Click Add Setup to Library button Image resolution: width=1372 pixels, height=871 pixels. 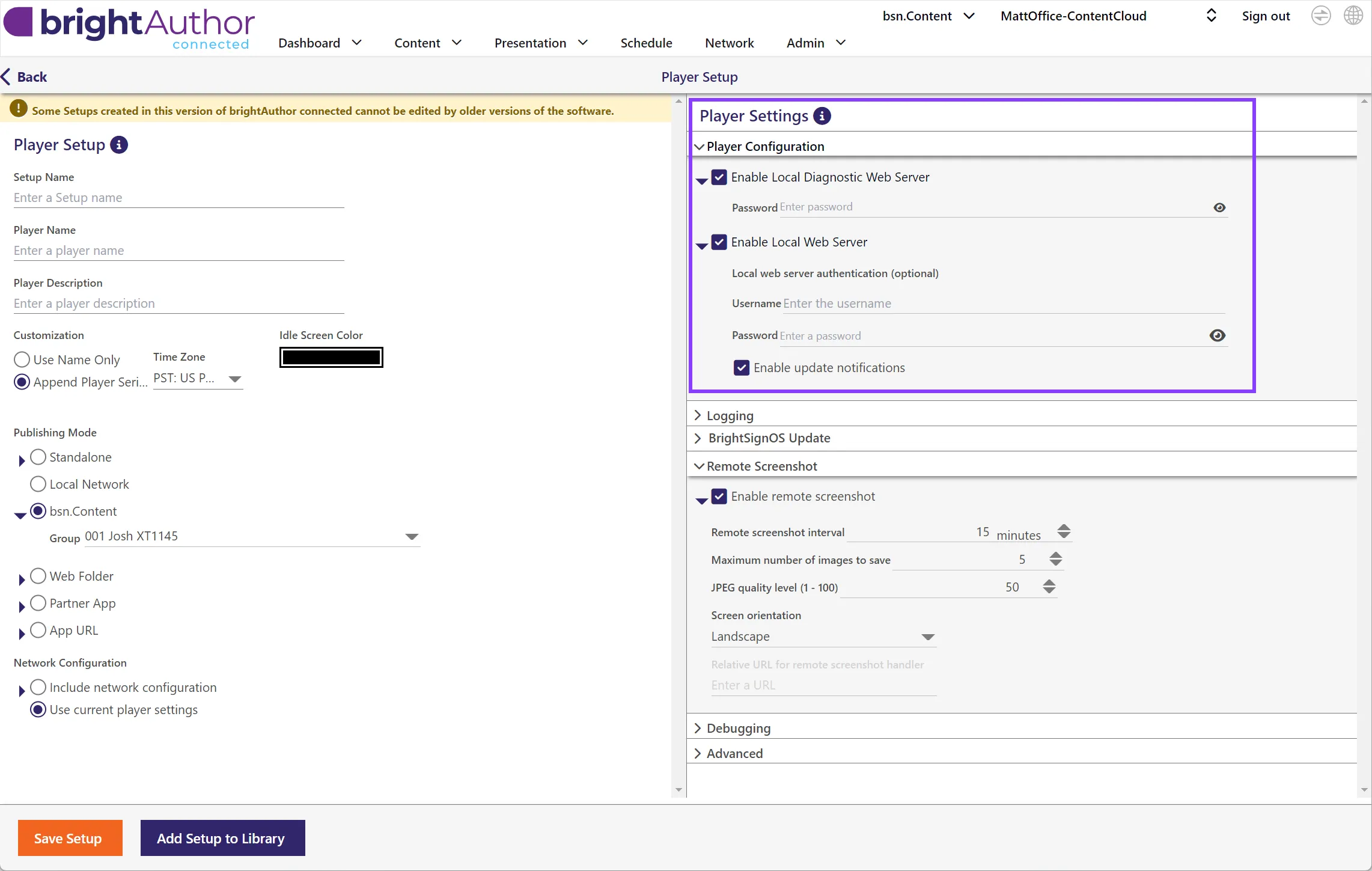pos(222,838)
